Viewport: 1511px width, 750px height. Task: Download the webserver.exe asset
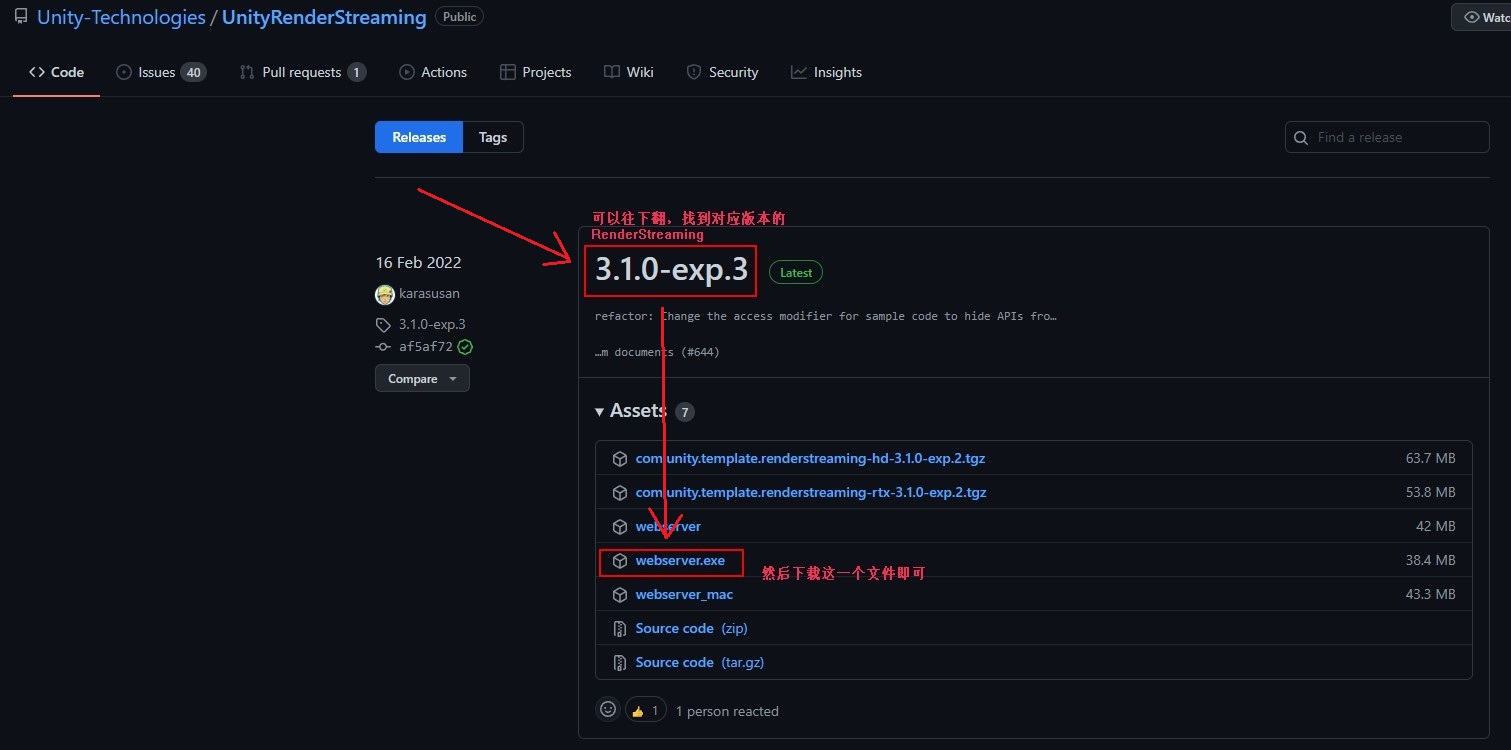679,560
